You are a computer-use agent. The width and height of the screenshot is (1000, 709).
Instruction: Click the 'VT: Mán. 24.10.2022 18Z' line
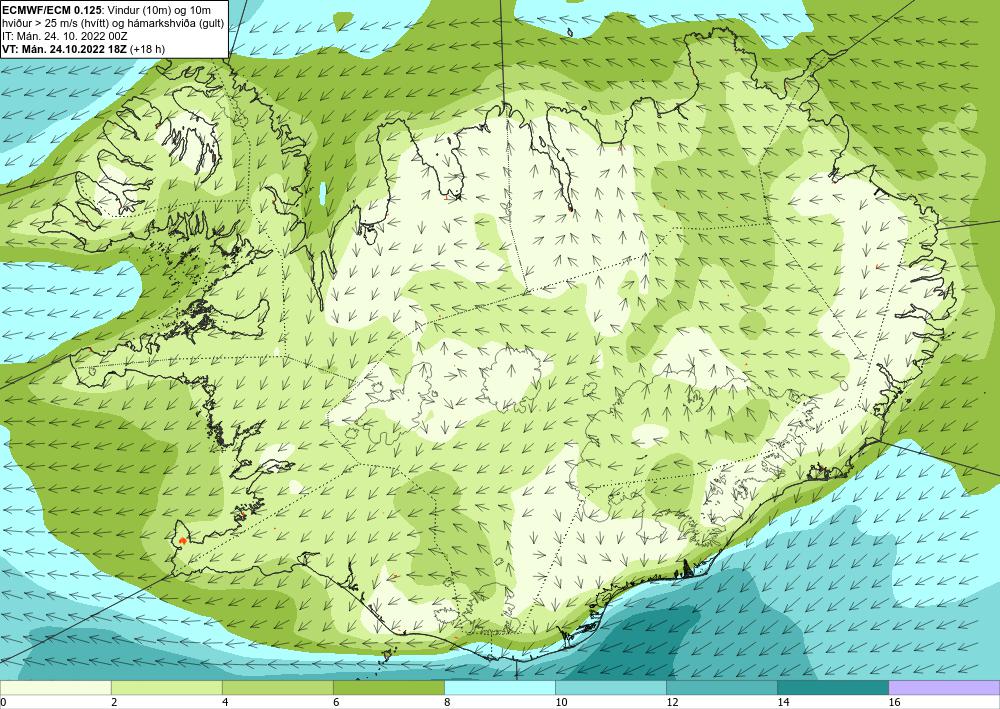[x=64, y=48]
